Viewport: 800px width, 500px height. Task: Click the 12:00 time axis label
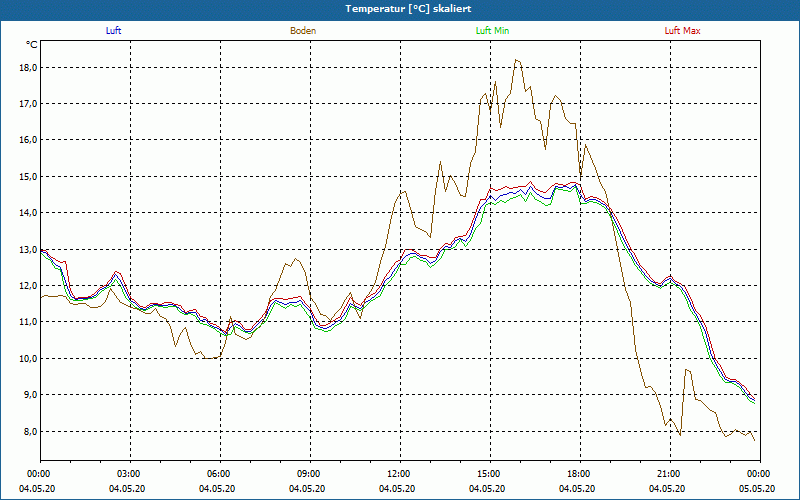tap(400, 474)
